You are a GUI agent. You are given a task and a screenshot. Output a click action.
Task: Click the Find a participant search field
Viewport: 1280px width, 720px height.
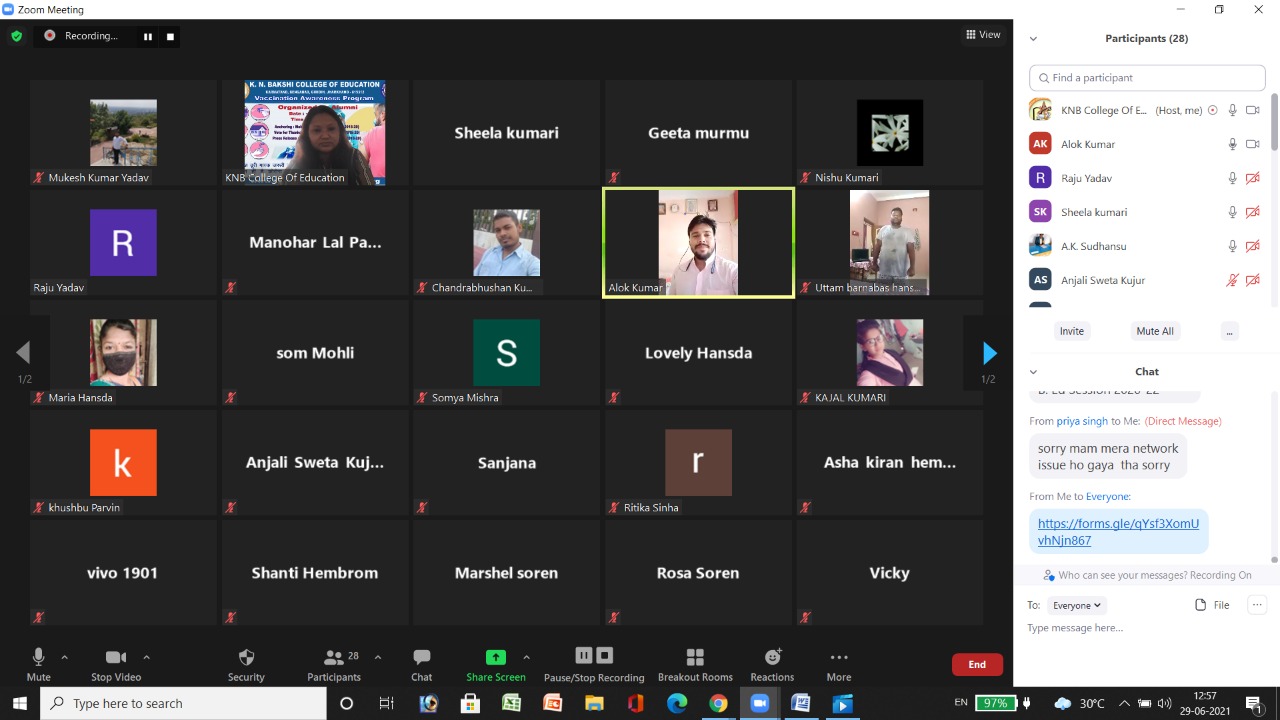tap(1147, 78)
